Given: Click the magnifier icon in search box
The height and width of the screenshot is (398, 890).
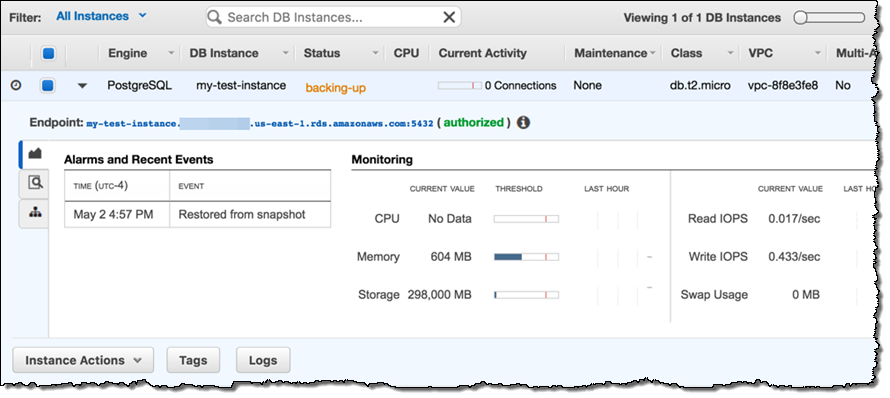Looking at the screenshot, I should coord(215,18).
